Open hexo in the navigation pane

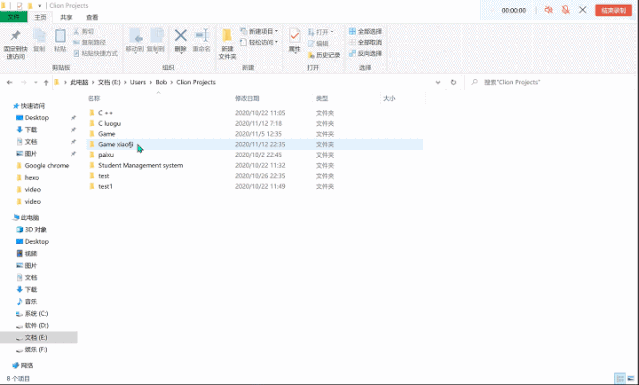point(32,178)
